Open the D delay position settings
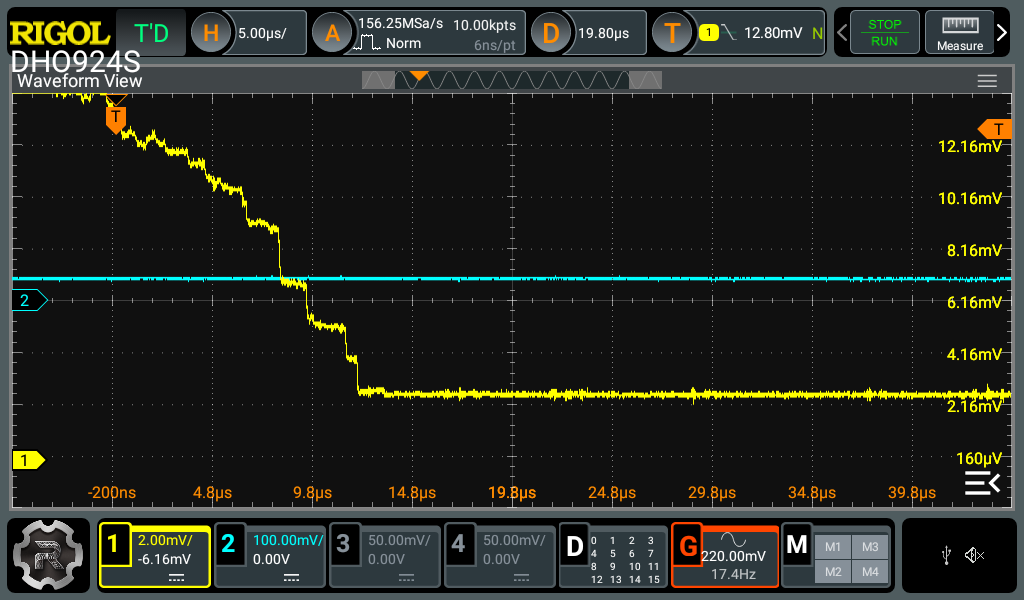Screen dimensions: 1024x600 pos(590,33)
